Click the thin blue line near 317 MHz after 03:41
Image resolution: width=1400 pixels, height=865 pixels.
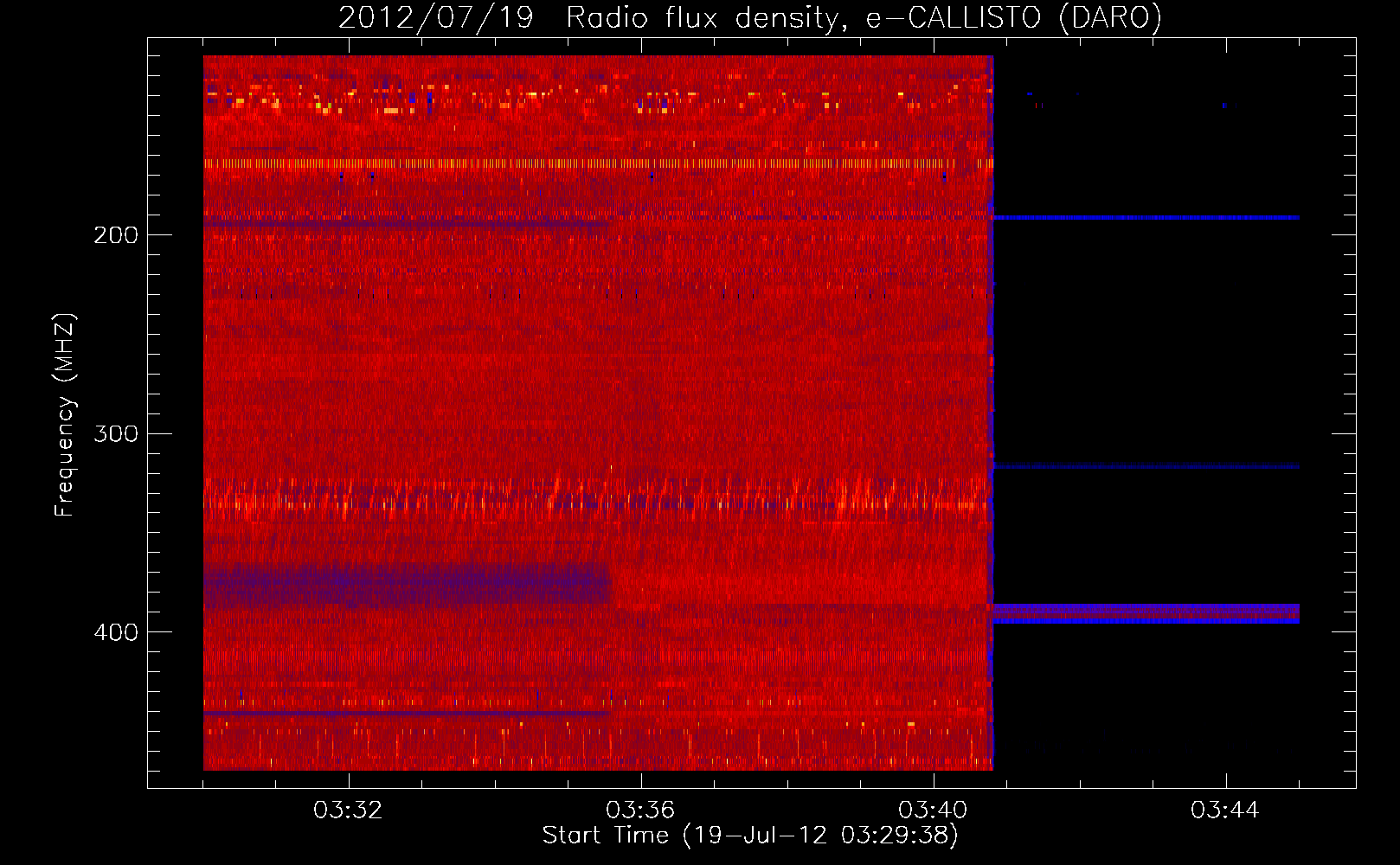[1146, 466]
